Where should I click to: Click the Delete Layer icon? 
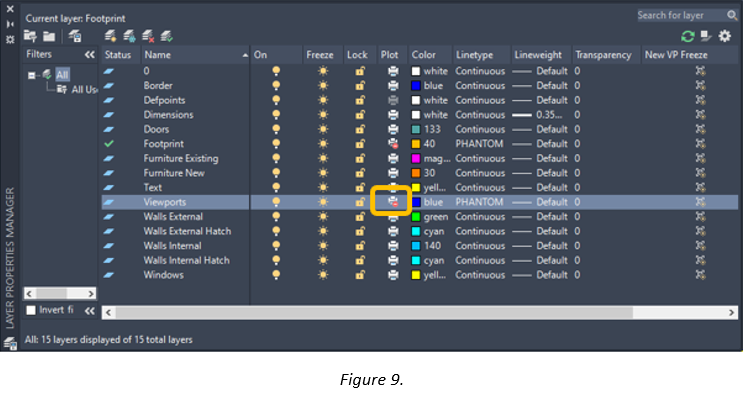(x=148, y=36)
